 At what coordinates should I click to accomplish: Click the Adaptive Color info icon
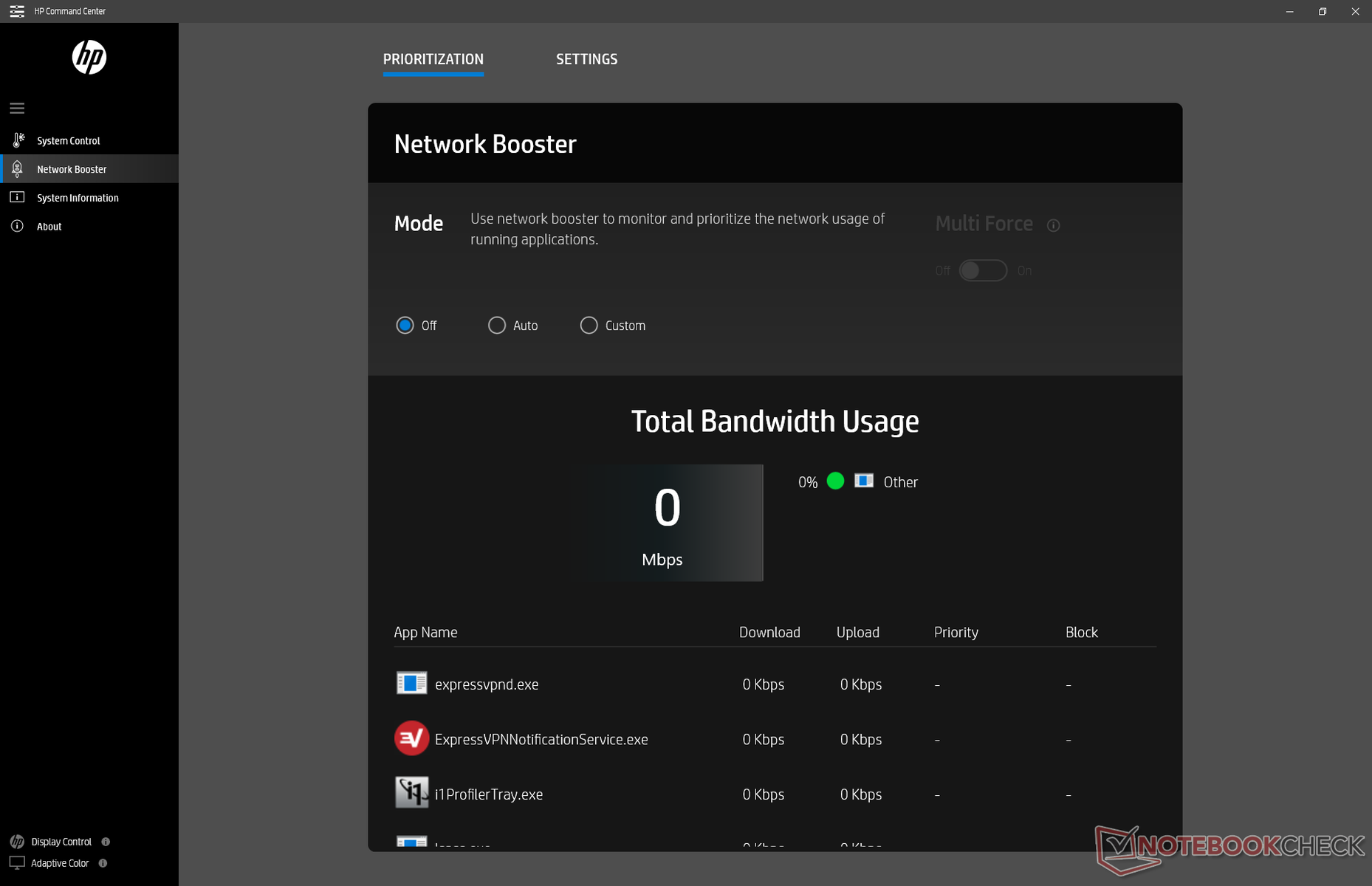pos(103,863)
